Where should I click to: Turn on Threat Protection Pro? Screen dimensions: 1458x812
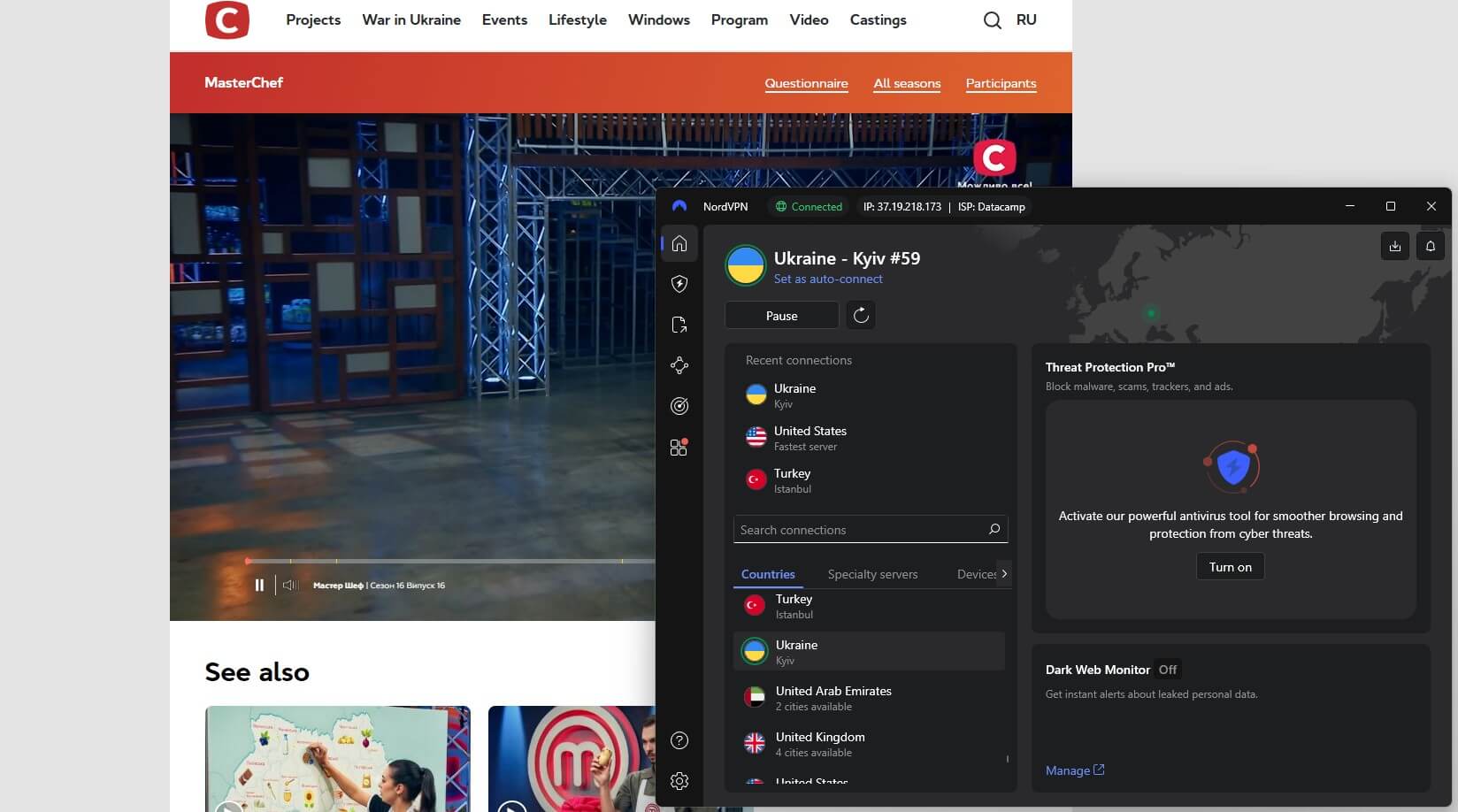click(1230, 566)
